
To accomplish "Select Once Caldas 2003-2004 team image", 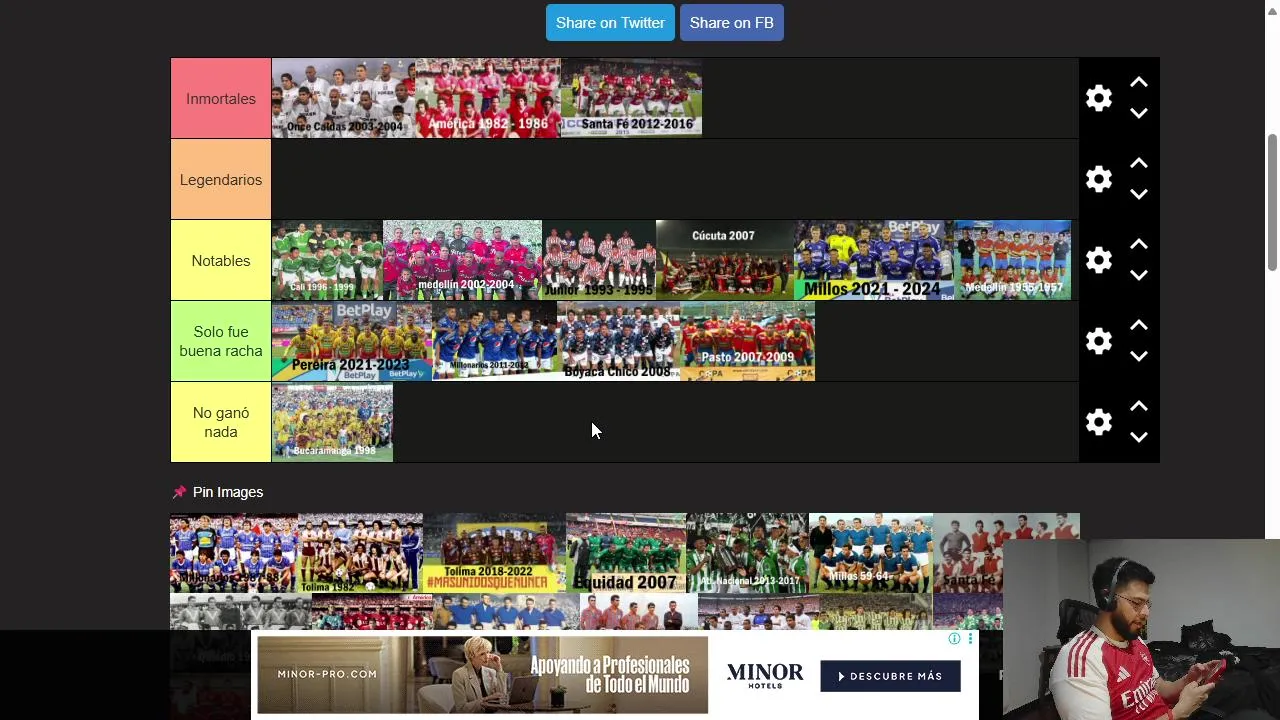I will pos(343,98).
